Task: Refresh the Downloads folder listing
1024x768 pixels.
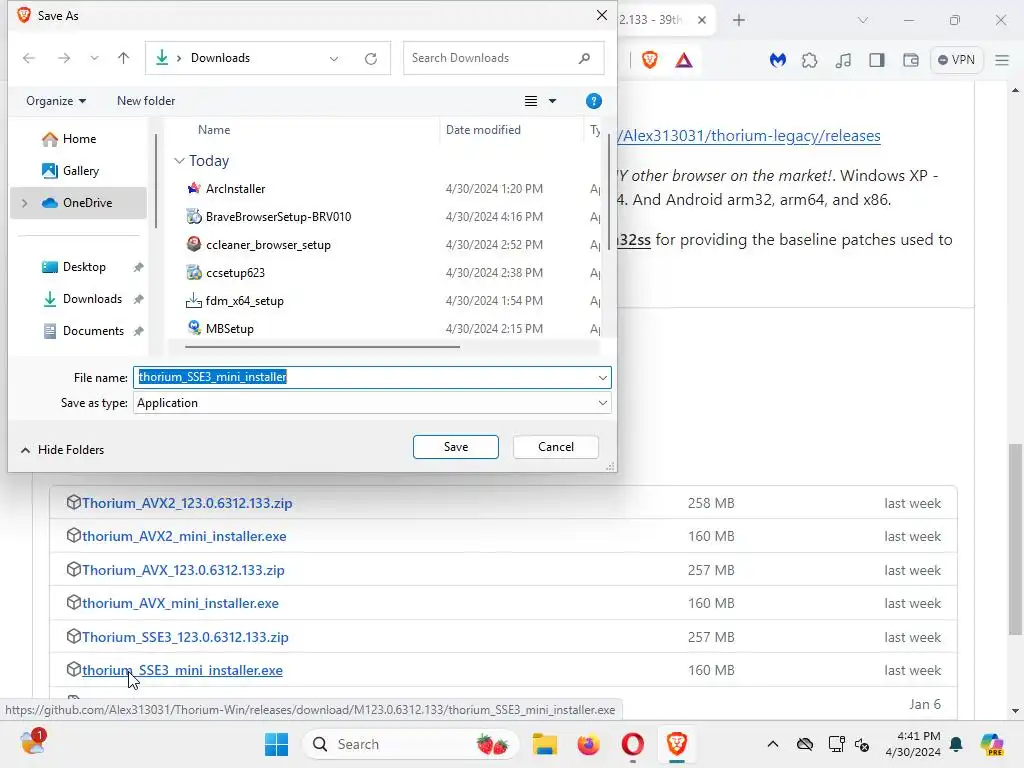Action: point(370,59)
